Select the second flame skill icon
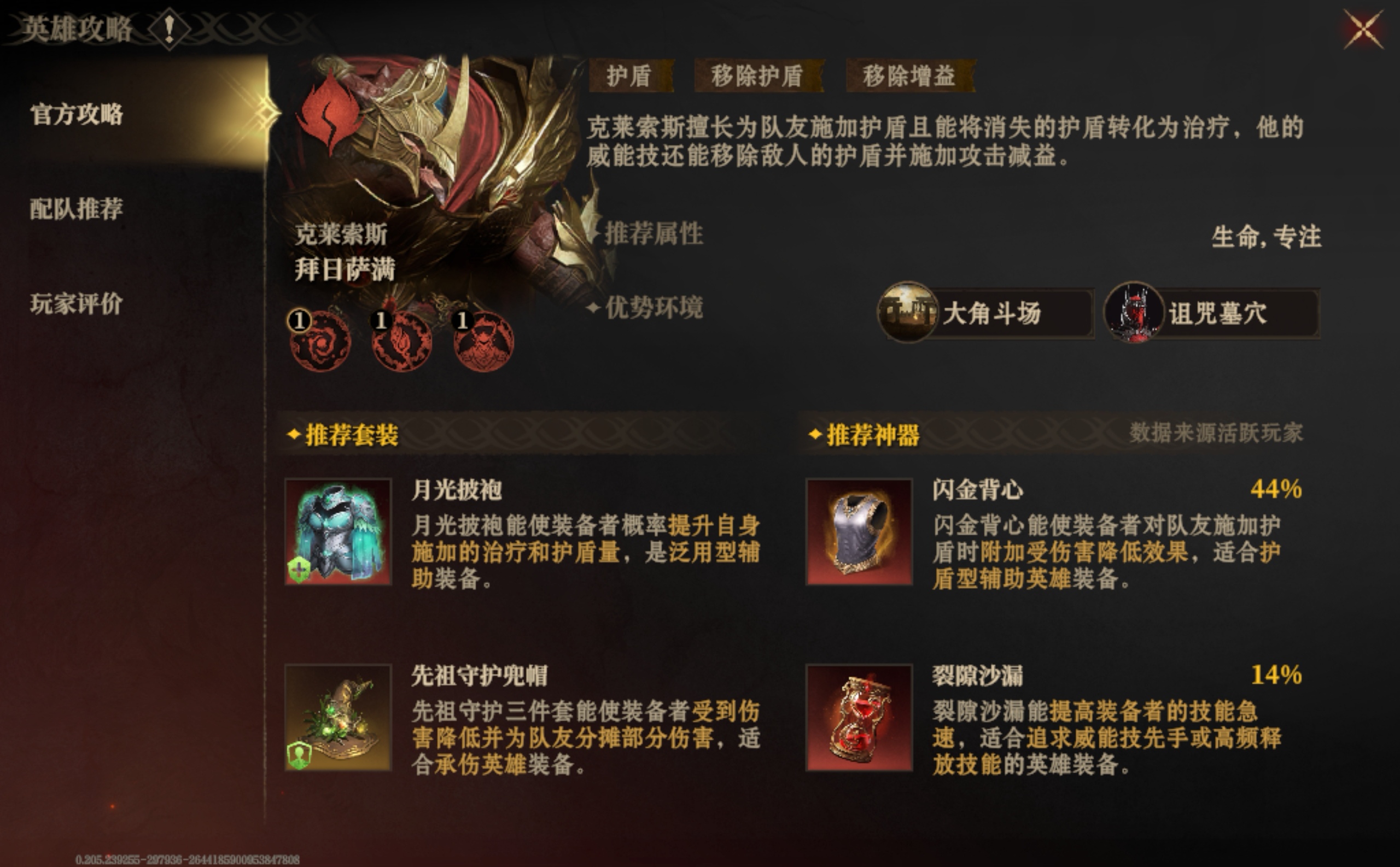1400x867 pixels. (401, 341)
